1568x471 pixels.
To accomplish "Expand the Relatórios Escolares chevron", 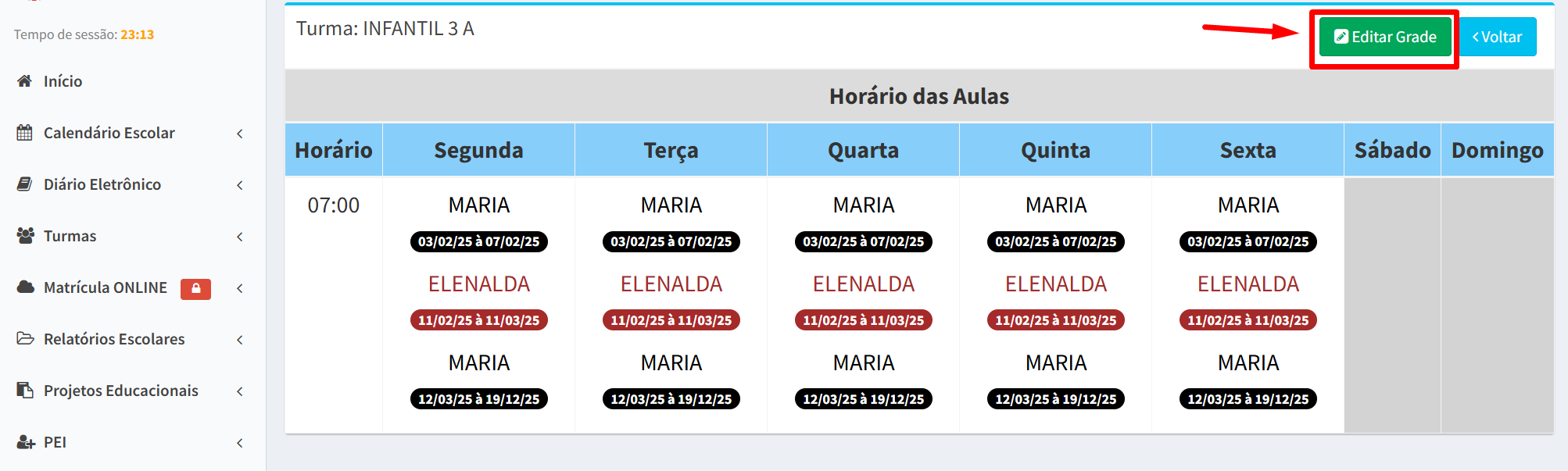I will point(240,340).
